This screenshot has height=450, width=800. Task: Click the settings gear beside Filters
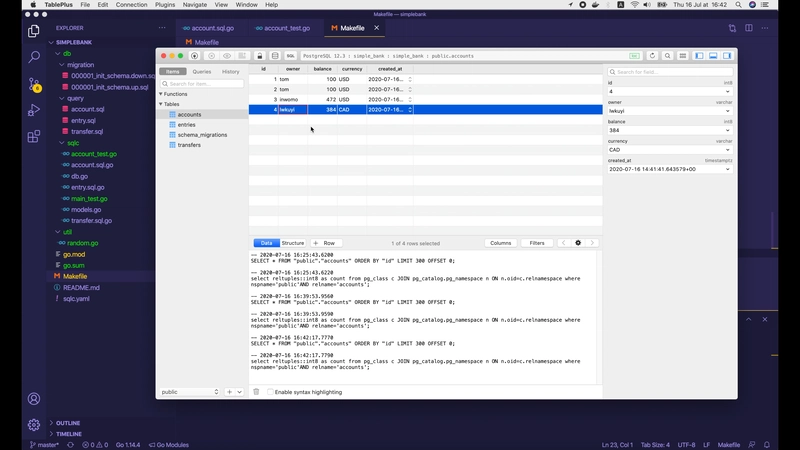[x=578, y=243]
